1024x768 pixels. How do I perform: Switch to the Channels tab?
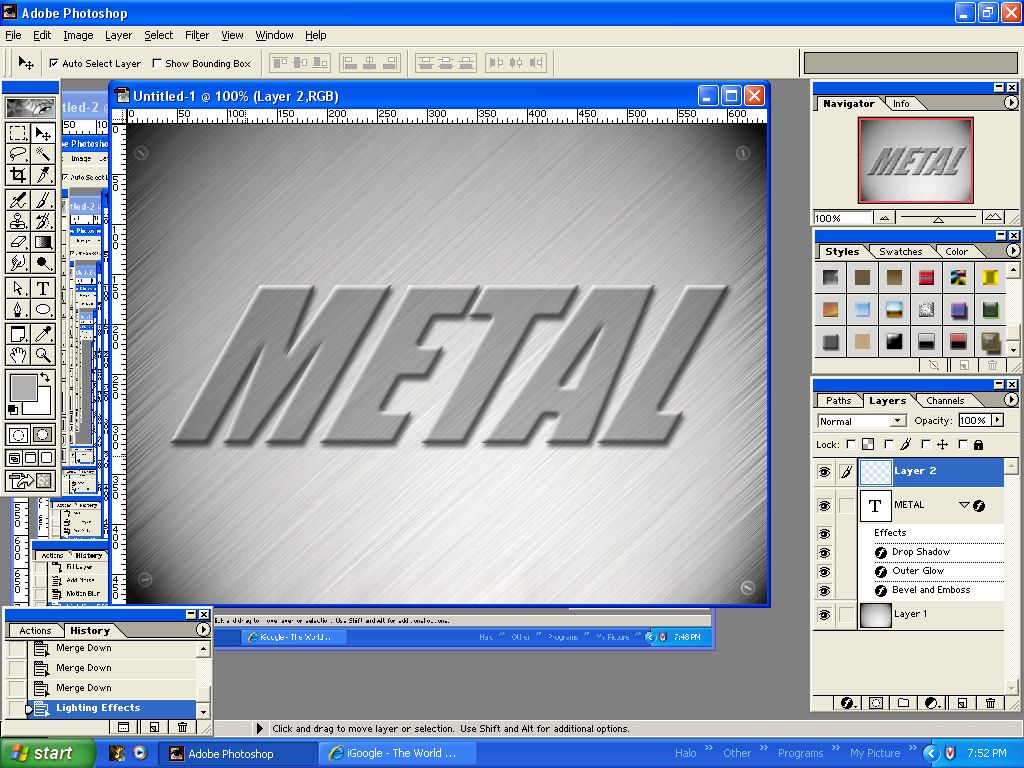[x=945, y=400]
